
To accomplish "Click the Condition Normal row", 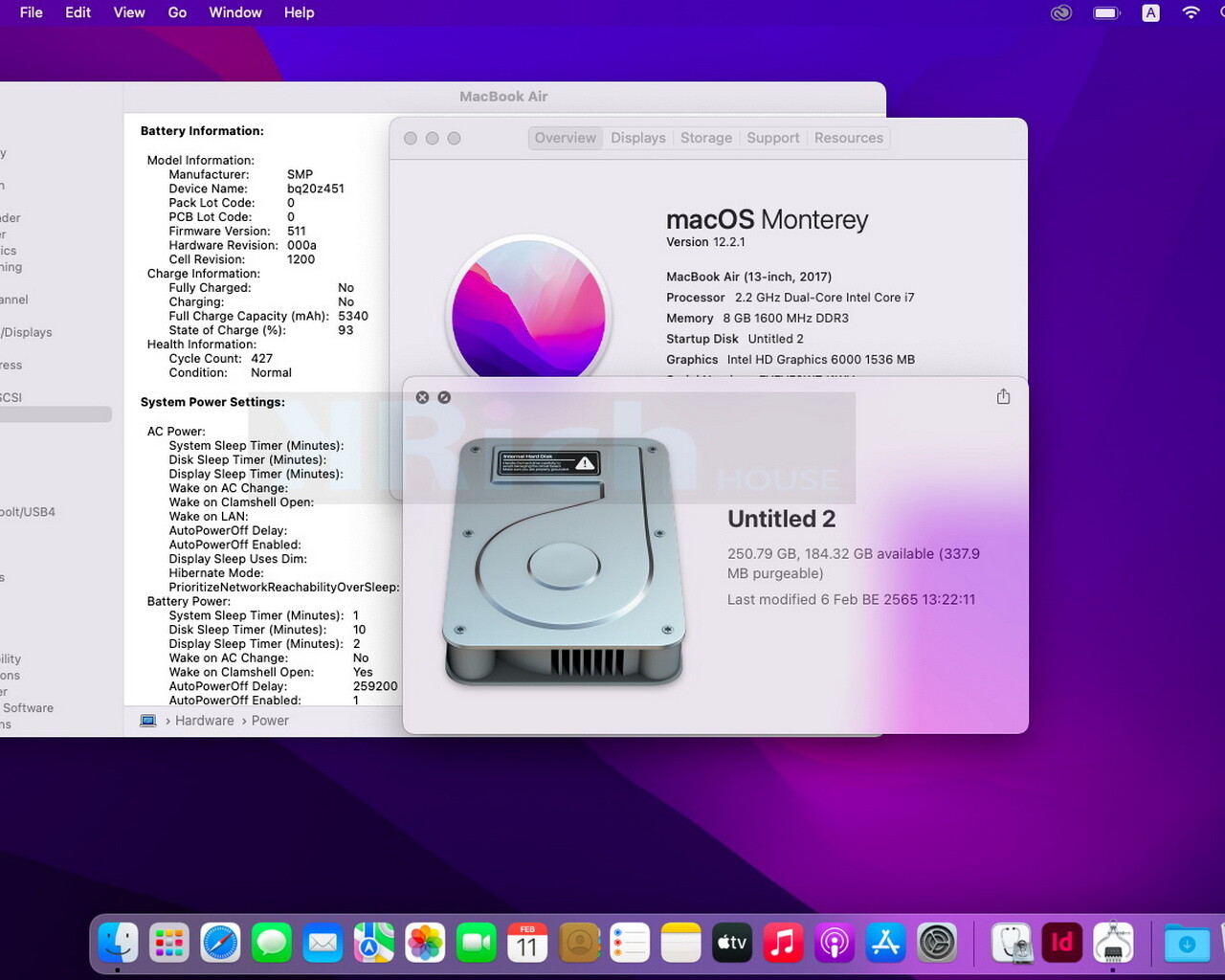I will [x=231, y=373].
